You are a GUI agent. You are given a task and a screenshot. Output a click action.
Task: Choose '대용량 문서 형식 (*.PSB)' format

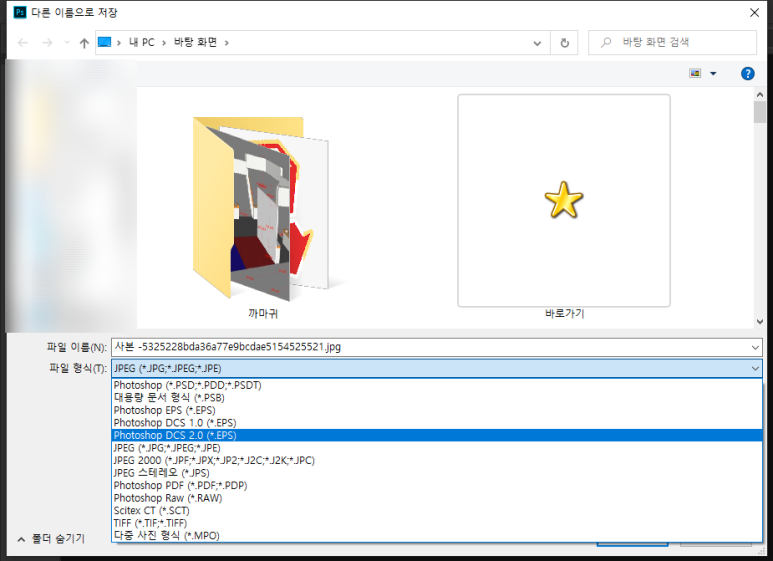437,398
